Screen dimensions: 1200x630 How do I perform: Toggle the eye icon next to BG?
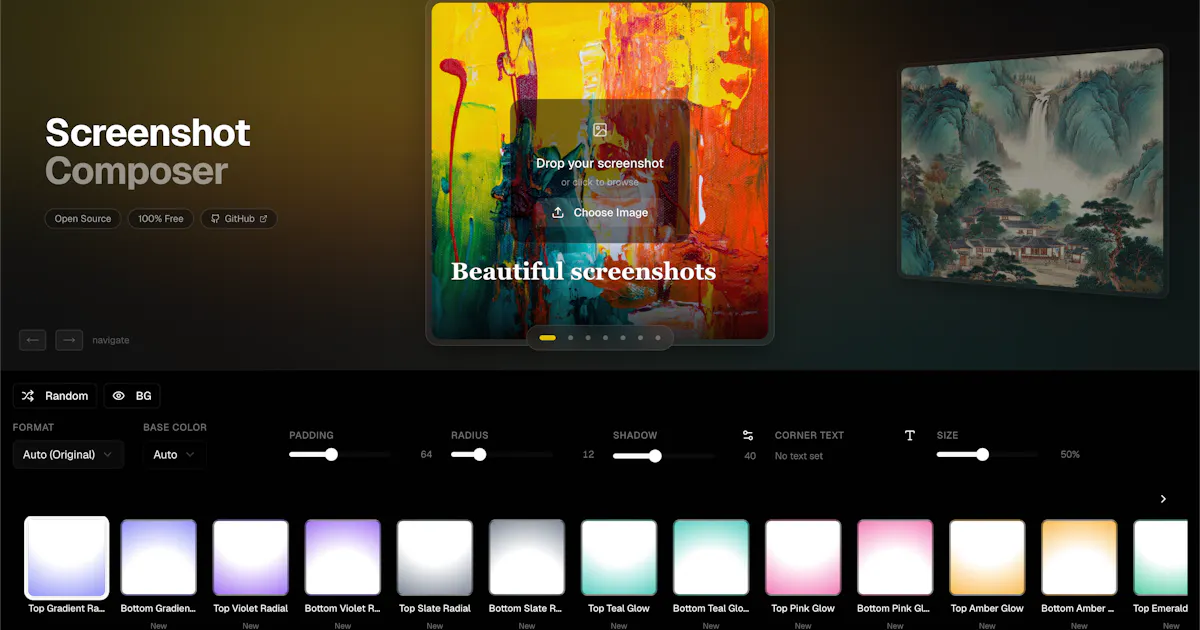click(118, 396)
